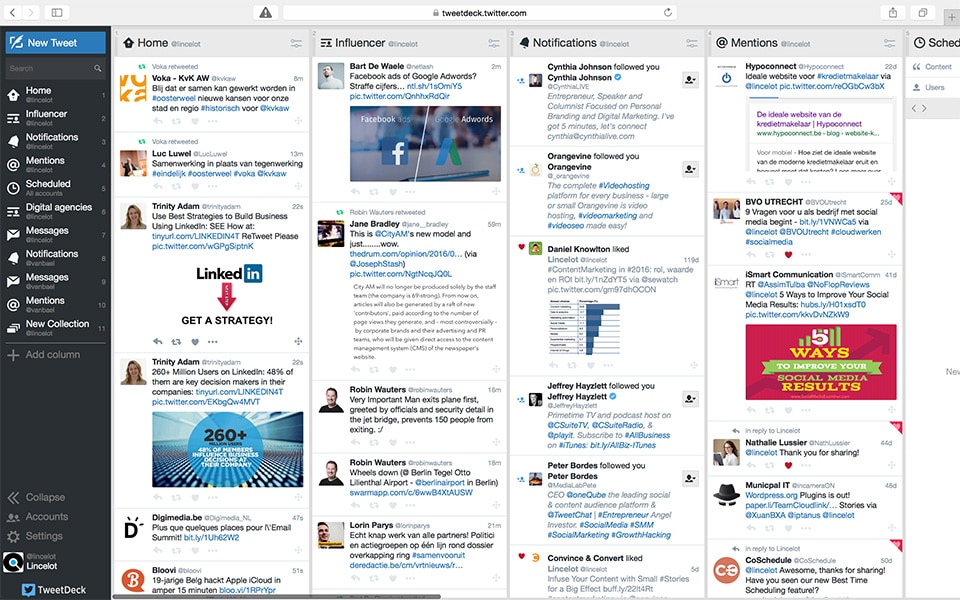Reply to Trinity Adam's GET A STRATEGY tweet
960x600 pixels.
(x=158, y=342)
